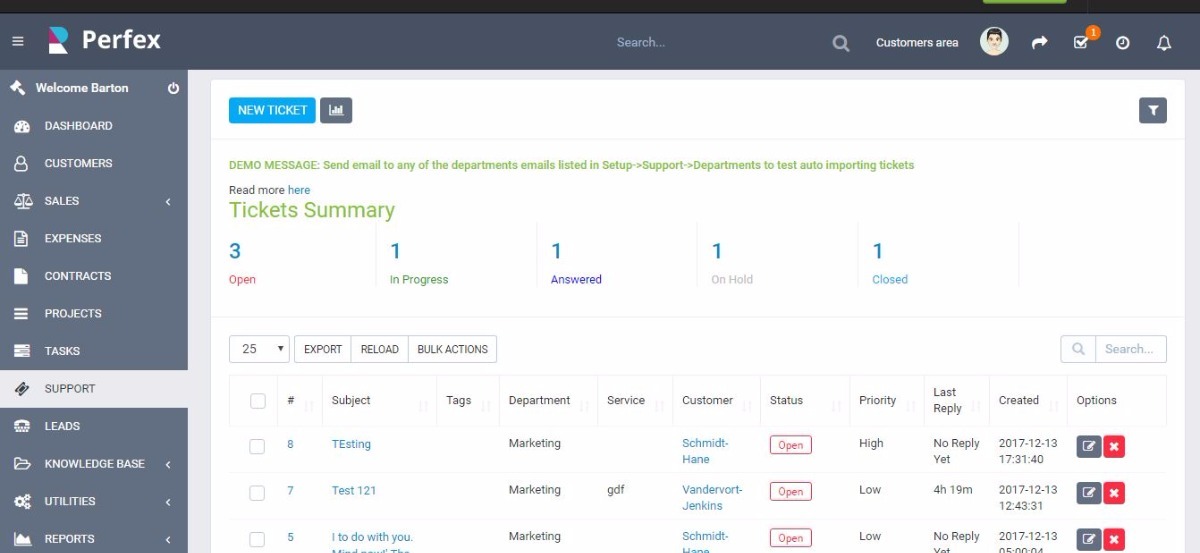Sort tickets by Created column
Image resolution: width=1200 pixels, height=553 pixels.
coord(1028,400)
